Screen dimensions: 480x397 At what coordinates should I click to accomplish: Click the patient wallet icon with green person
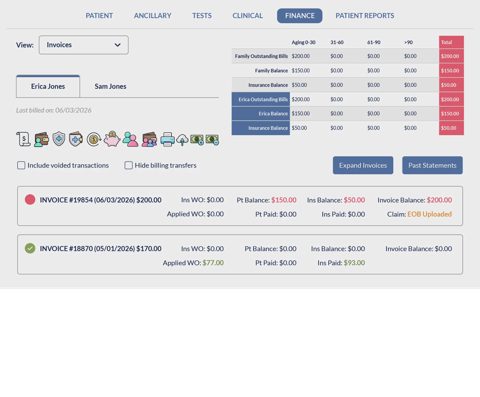click(x=42, y=139)
